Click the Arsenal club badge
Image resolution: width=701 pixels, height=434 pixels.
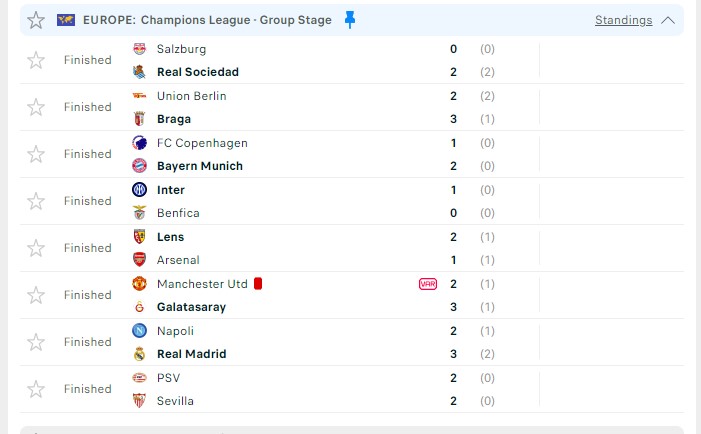139,260
